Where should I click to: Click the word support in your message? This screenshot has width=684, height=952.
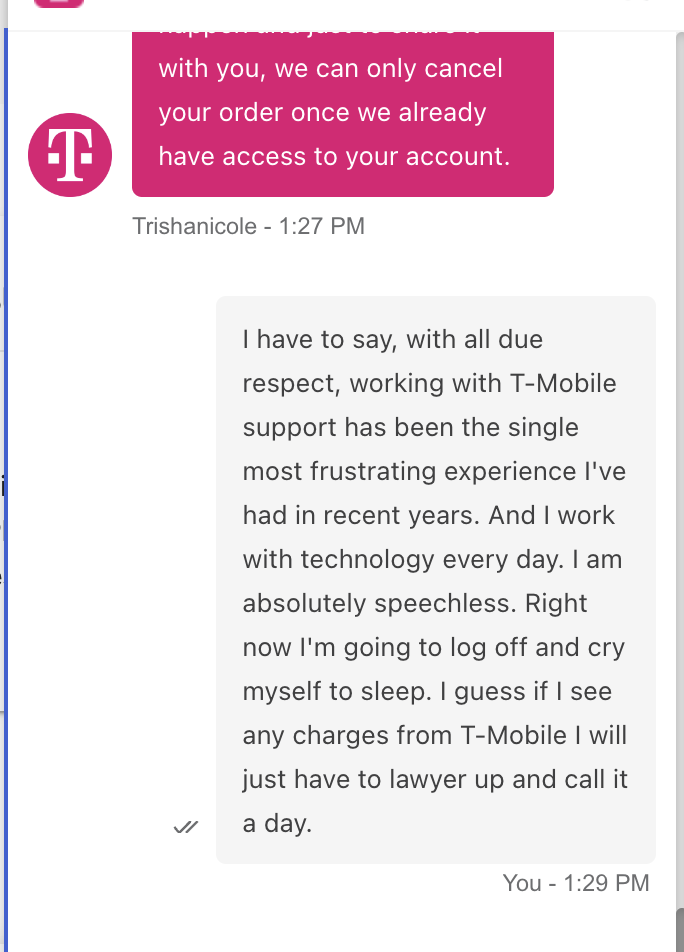(x=287, y=427)
